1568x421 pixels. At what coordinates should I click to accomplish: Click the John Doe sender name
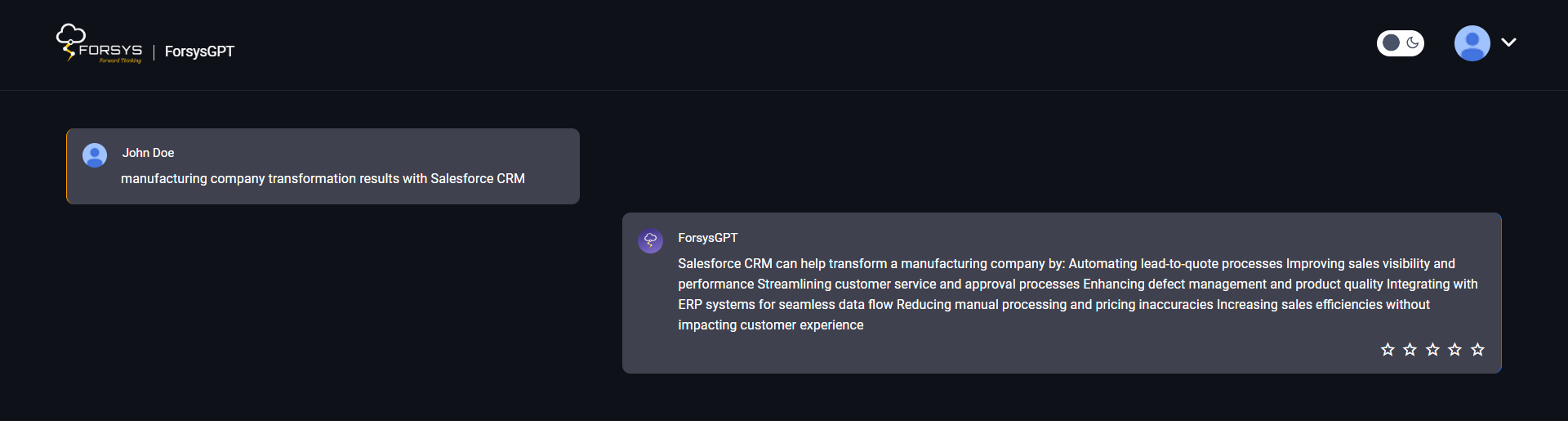[148, 153]
